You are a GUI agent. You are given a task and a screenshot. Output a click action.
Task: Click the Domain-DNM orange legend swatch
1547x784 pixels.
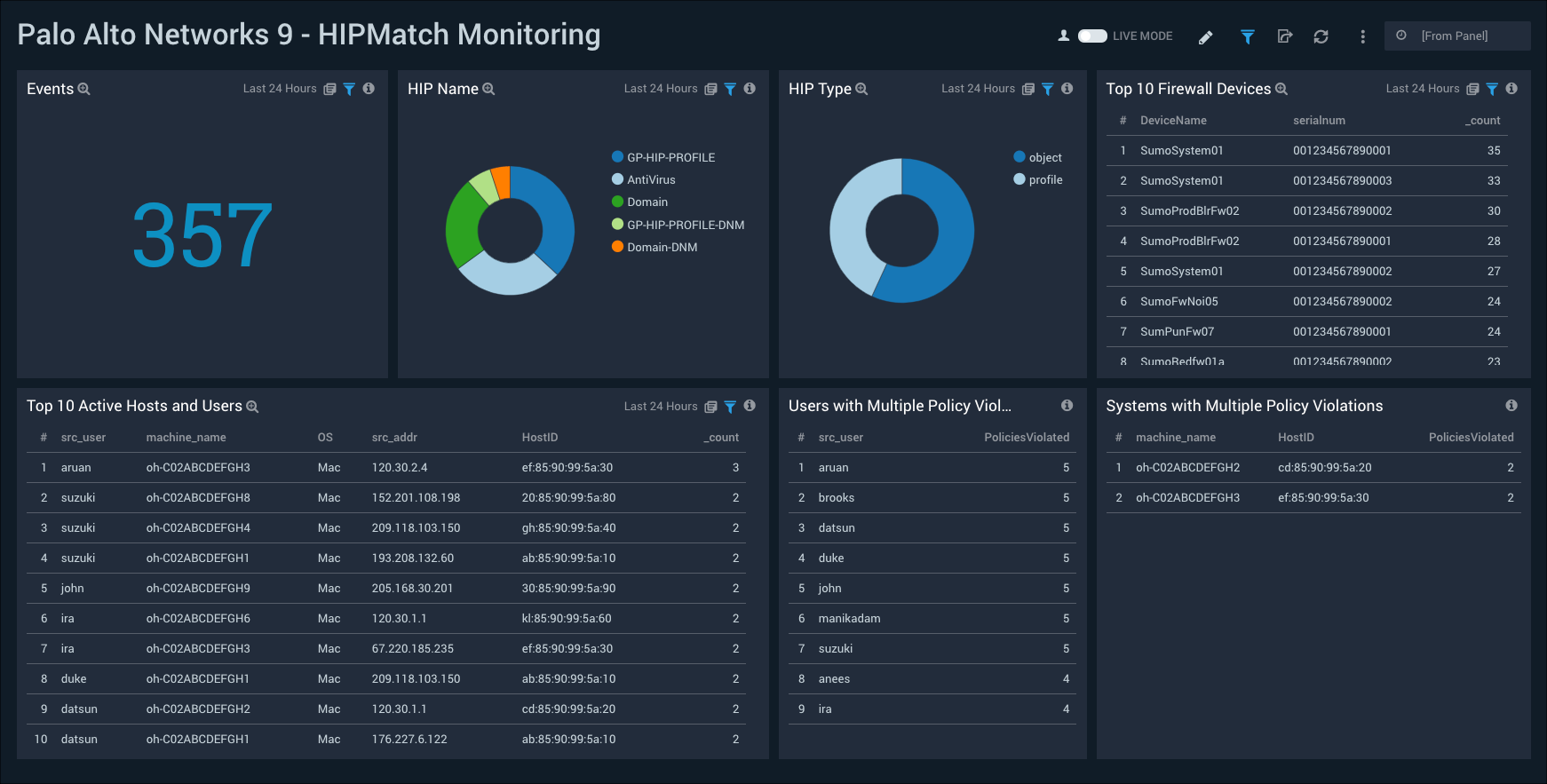[x=617, y=247]
